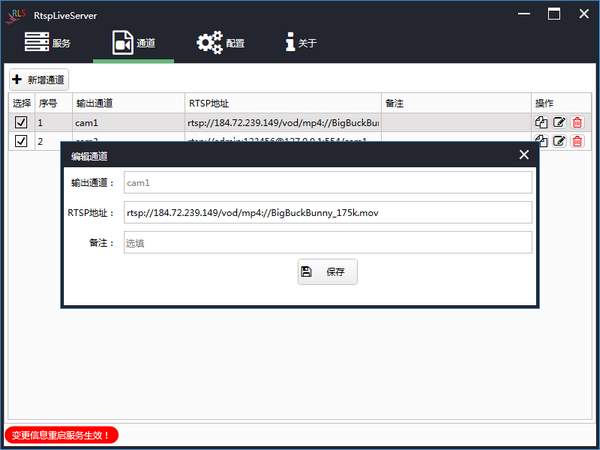Click the 新增通道 add channel button

point(39,80)
